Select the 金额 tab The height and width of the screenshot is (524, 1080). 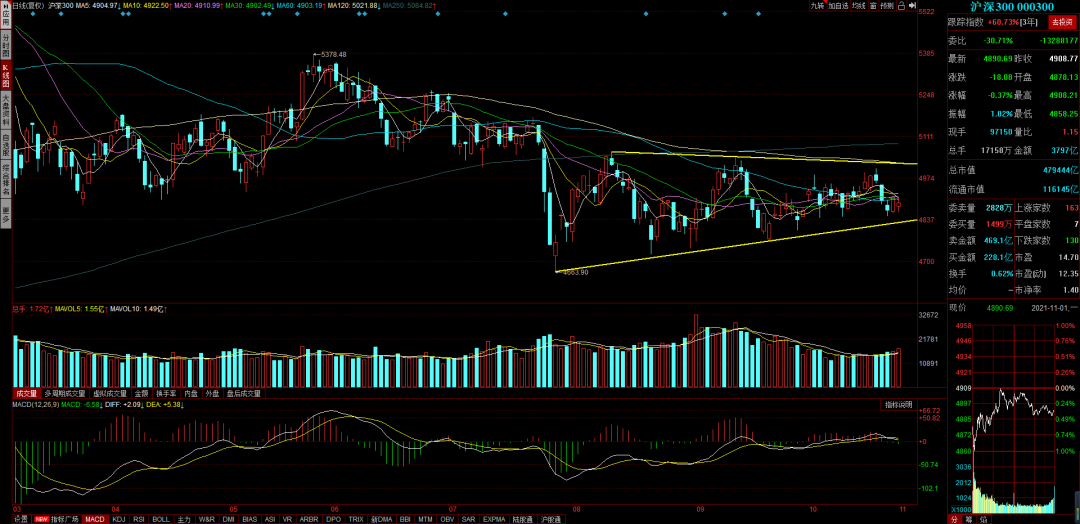(141, 394)
